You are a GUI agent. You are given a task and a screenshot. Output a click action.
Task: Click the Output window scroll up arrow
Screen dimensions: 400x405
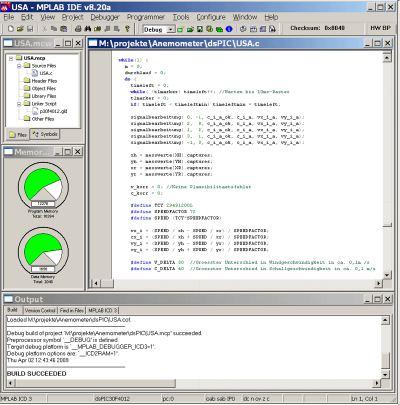385,320
